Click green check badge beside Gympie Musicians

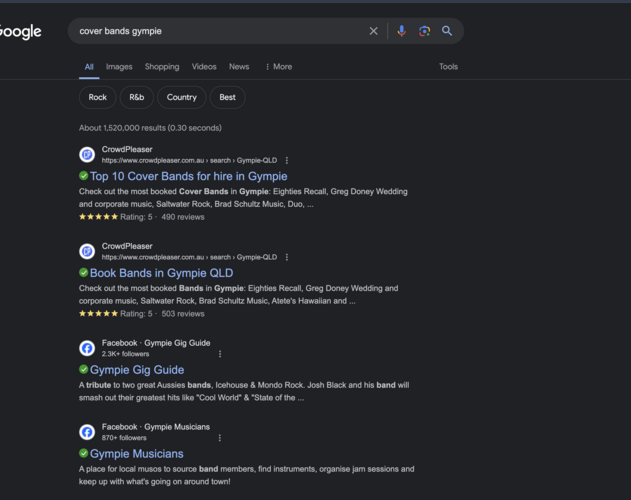pos(84,454)
